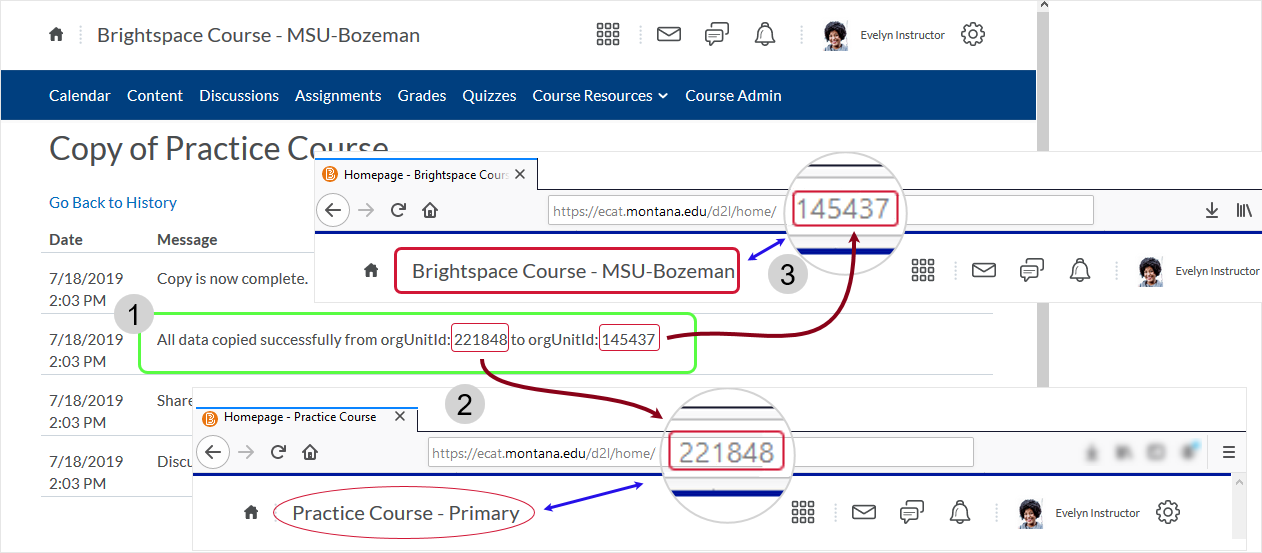Open Course Admin in the navbar
Image resolution: width=1262 pixels, height=553 pixels.
[x=733, y=96]
